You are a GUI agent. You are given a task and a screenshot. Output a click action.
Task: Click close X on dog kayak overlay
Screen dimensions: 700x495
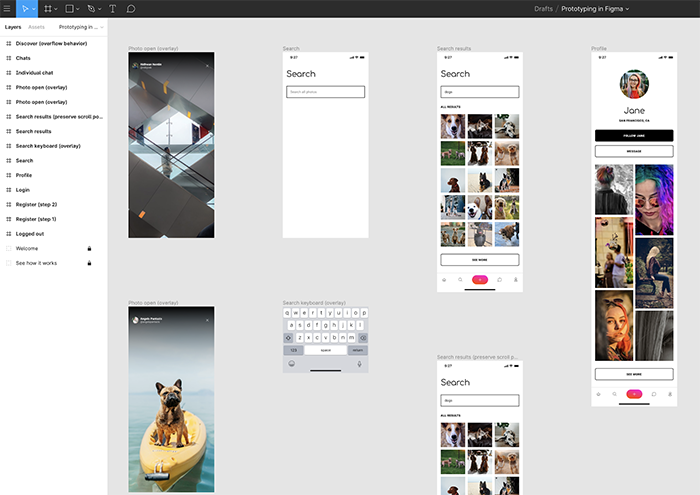coord(207,320)
